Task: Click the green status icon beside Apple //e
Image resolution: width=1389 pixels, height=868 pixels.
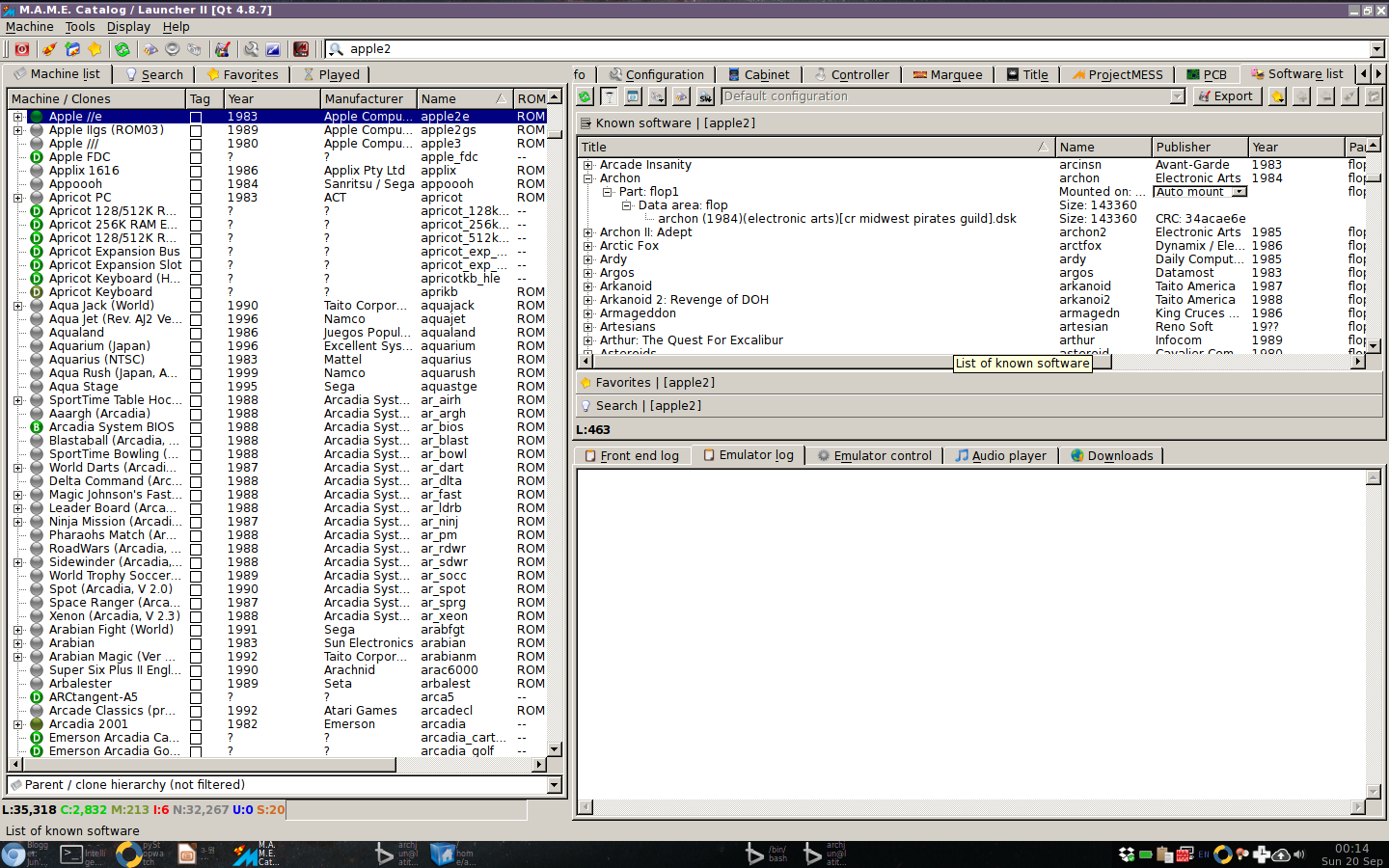Action: pos(37,117)
